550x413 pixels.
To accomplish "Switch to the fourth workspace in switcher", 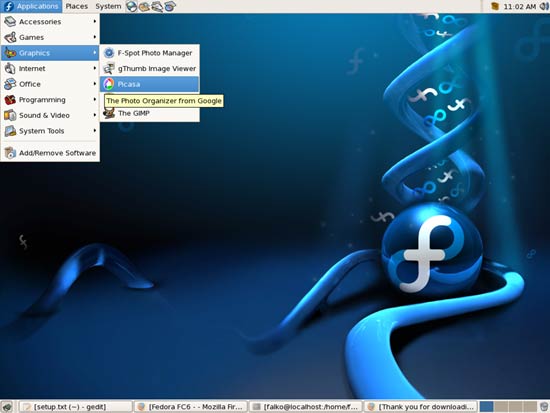I will pyautogui.click(x=530, y=407).
